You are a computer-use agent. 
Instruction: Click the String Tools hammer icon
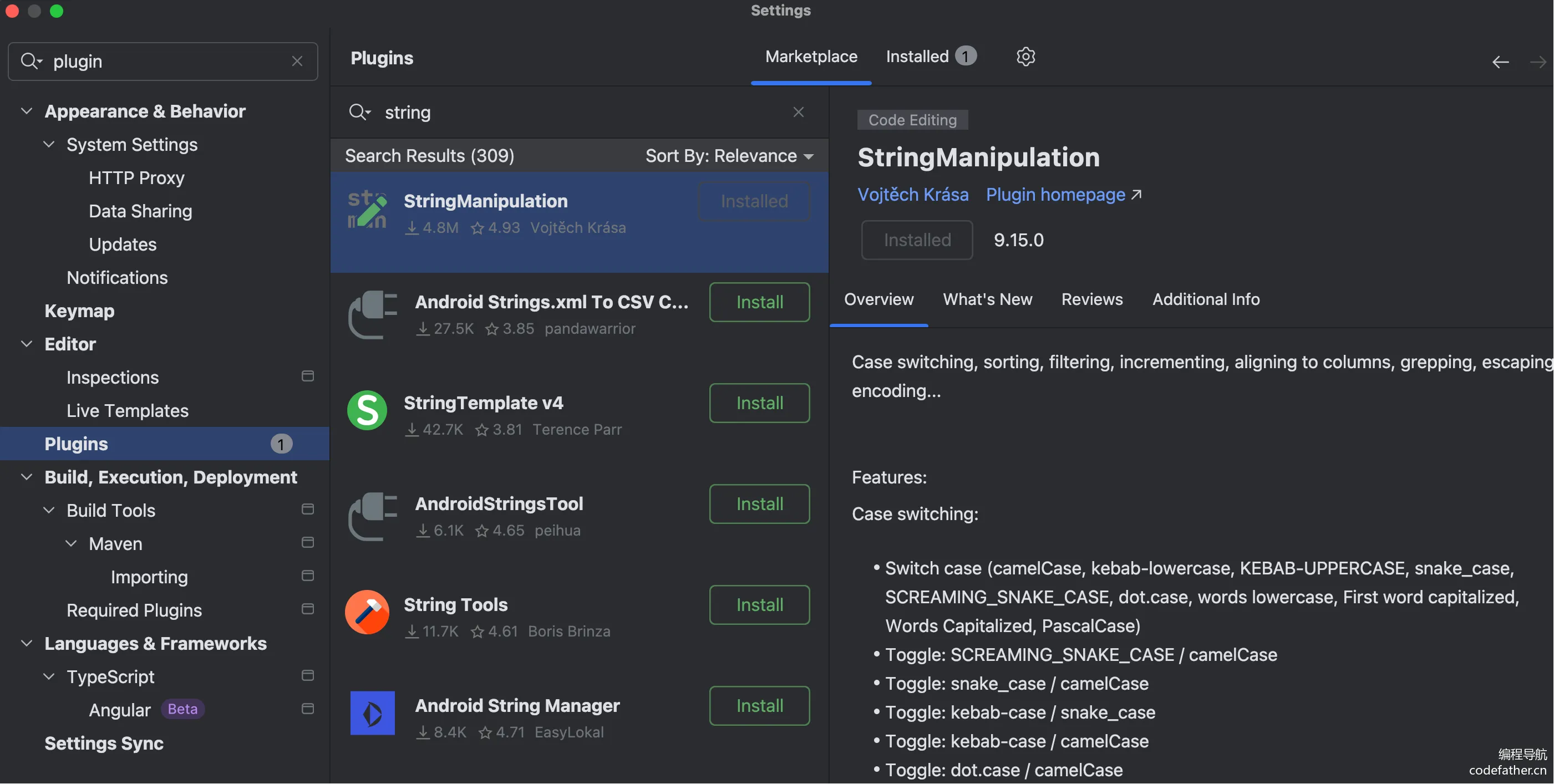367,612
